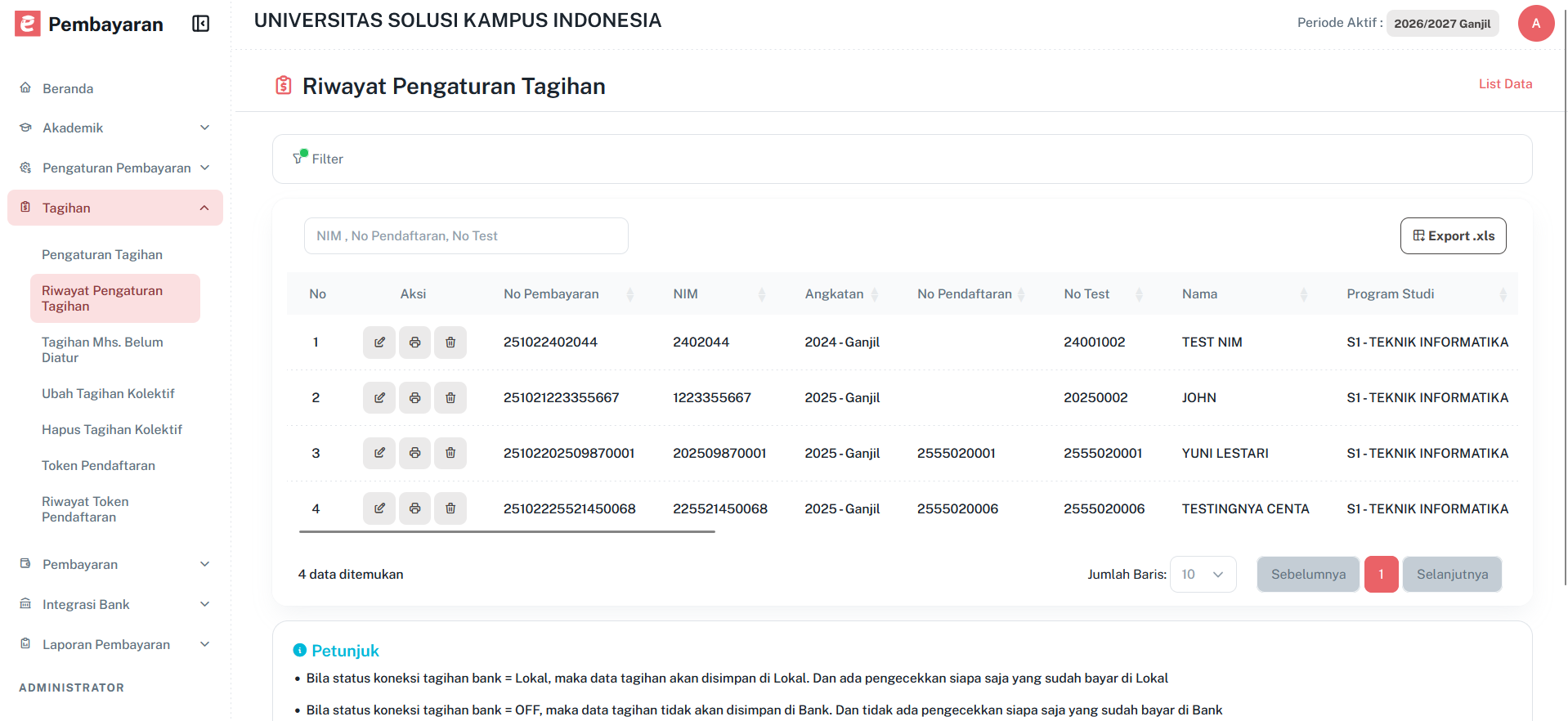The image size is (1568, 721).
Task: Open the user avatar A menu
Action: click(1535, 23)
